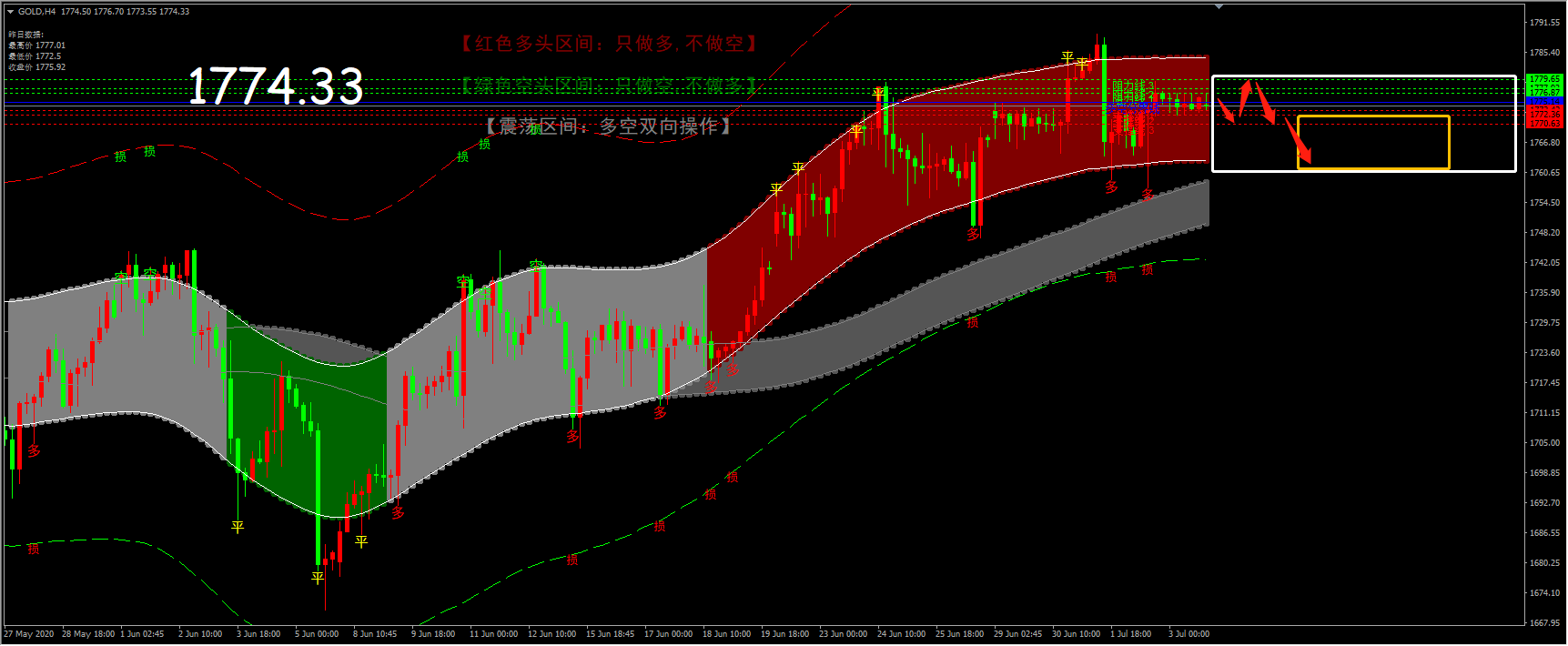Screen dimensions: 1568x646
Task: Select the green 绿色空头区间 legend text
Action: pos(610,86)
